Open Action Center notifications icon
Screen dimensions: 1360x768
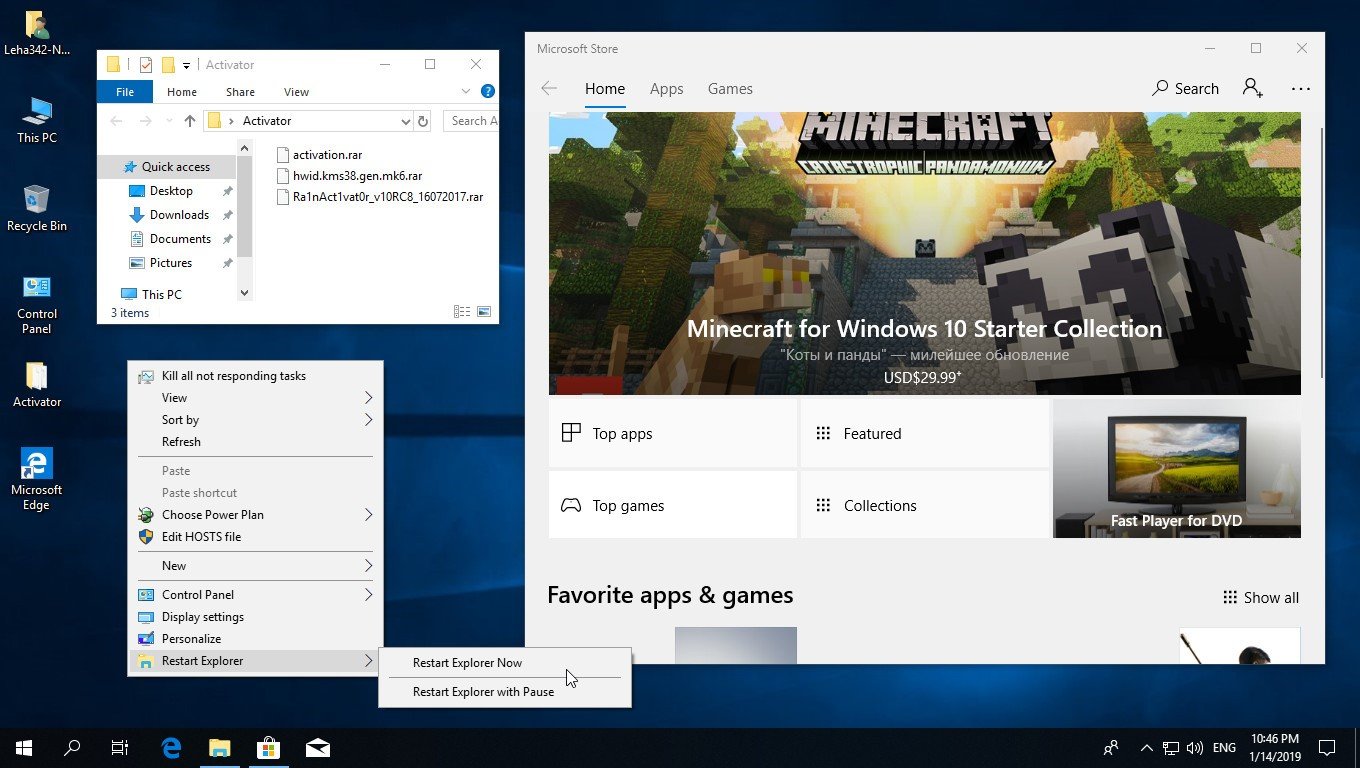point(1327,747)
